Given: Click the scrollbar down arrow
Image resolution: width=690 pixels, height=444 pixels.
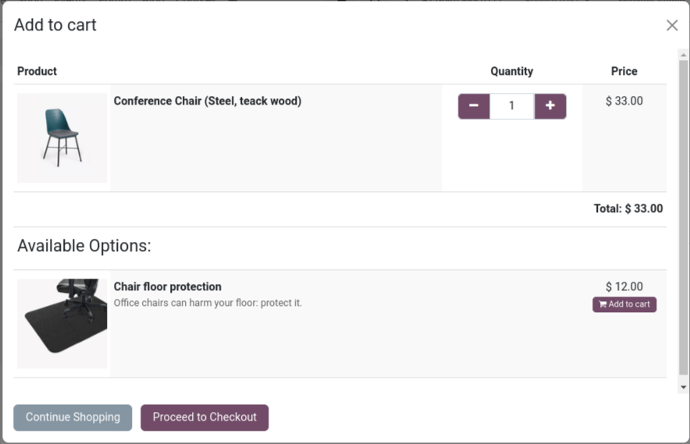Looking at the screenshot, I should [683, 387].
